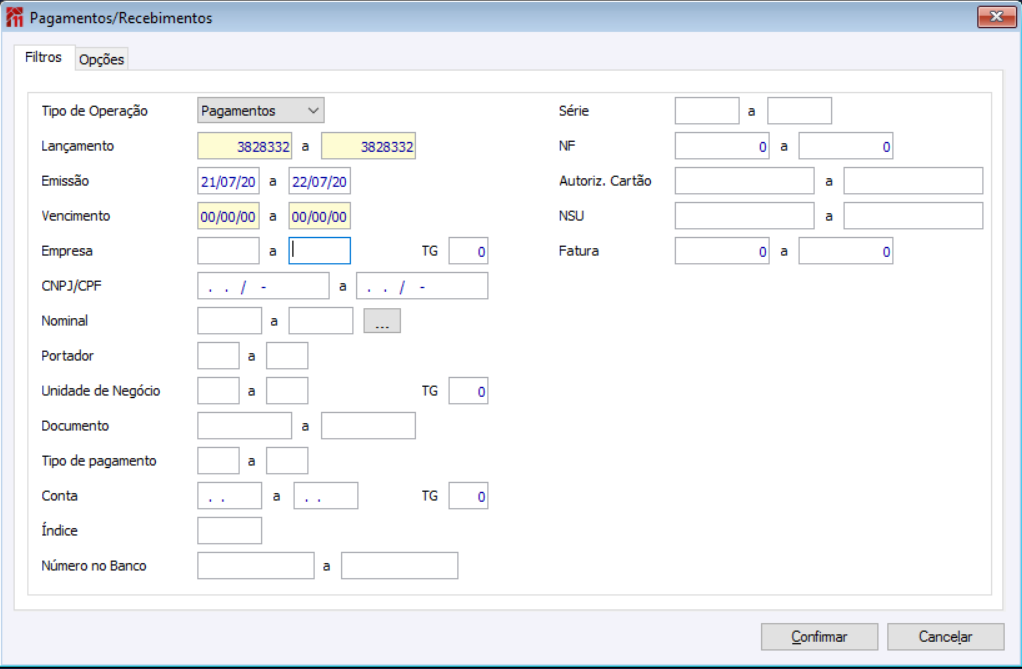Select the first Portador field

[x=219, y=356]
